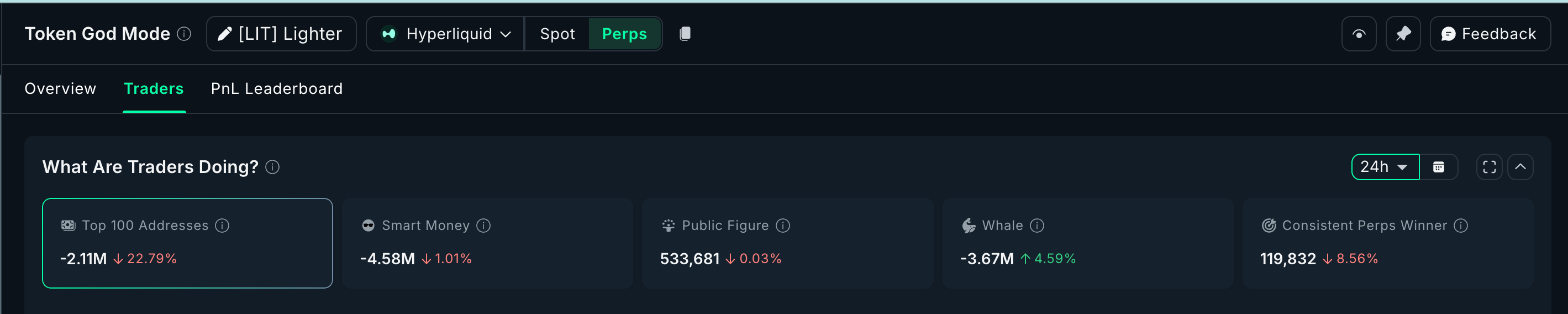Toggle the eye watch button

1359,34
